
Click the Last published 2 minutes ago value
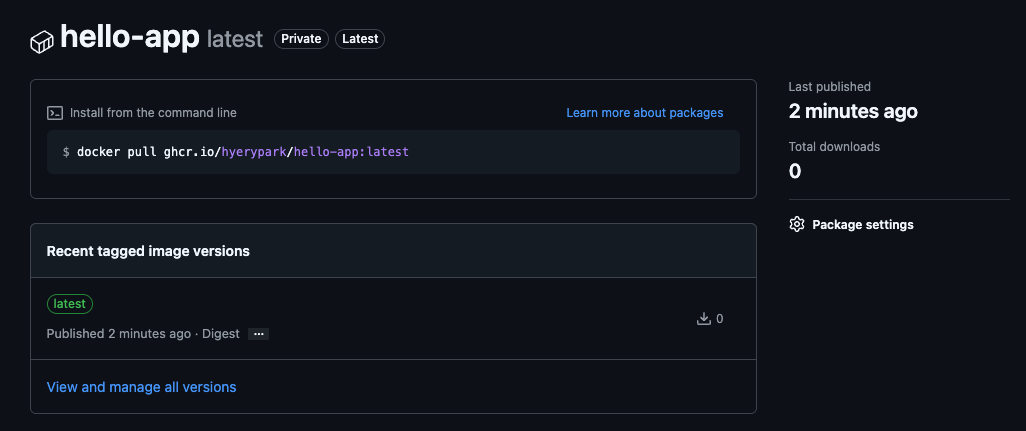pos(853,111)
